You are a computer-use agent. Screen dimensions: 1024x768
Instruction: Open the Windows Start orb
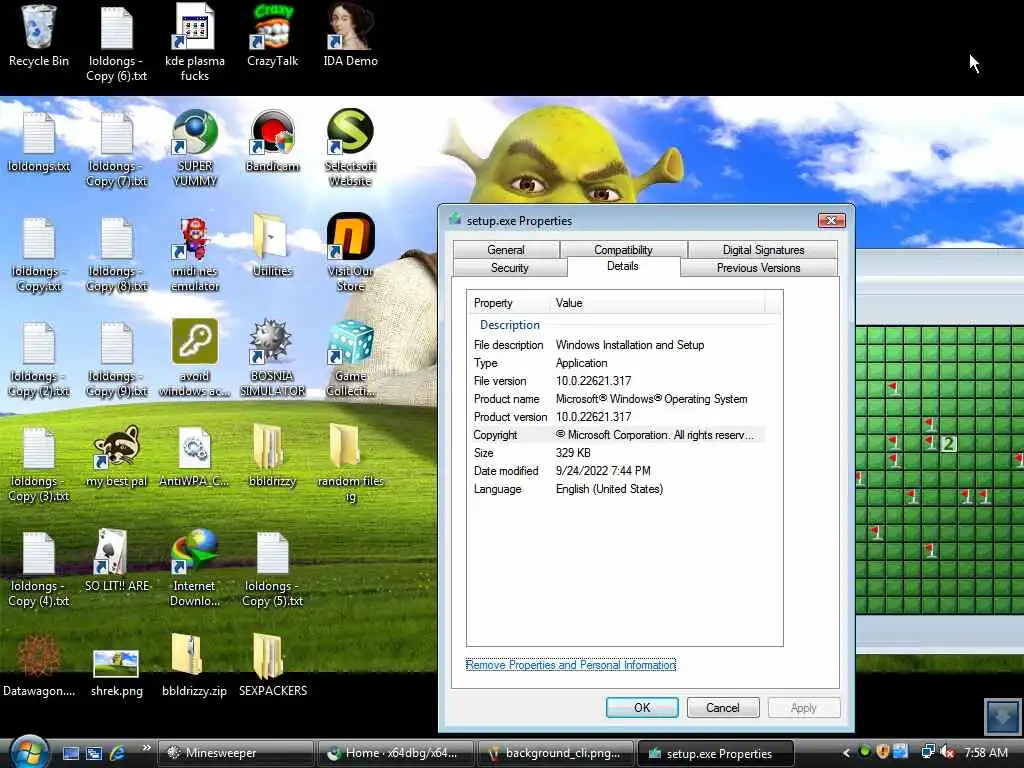click(29, 752)
